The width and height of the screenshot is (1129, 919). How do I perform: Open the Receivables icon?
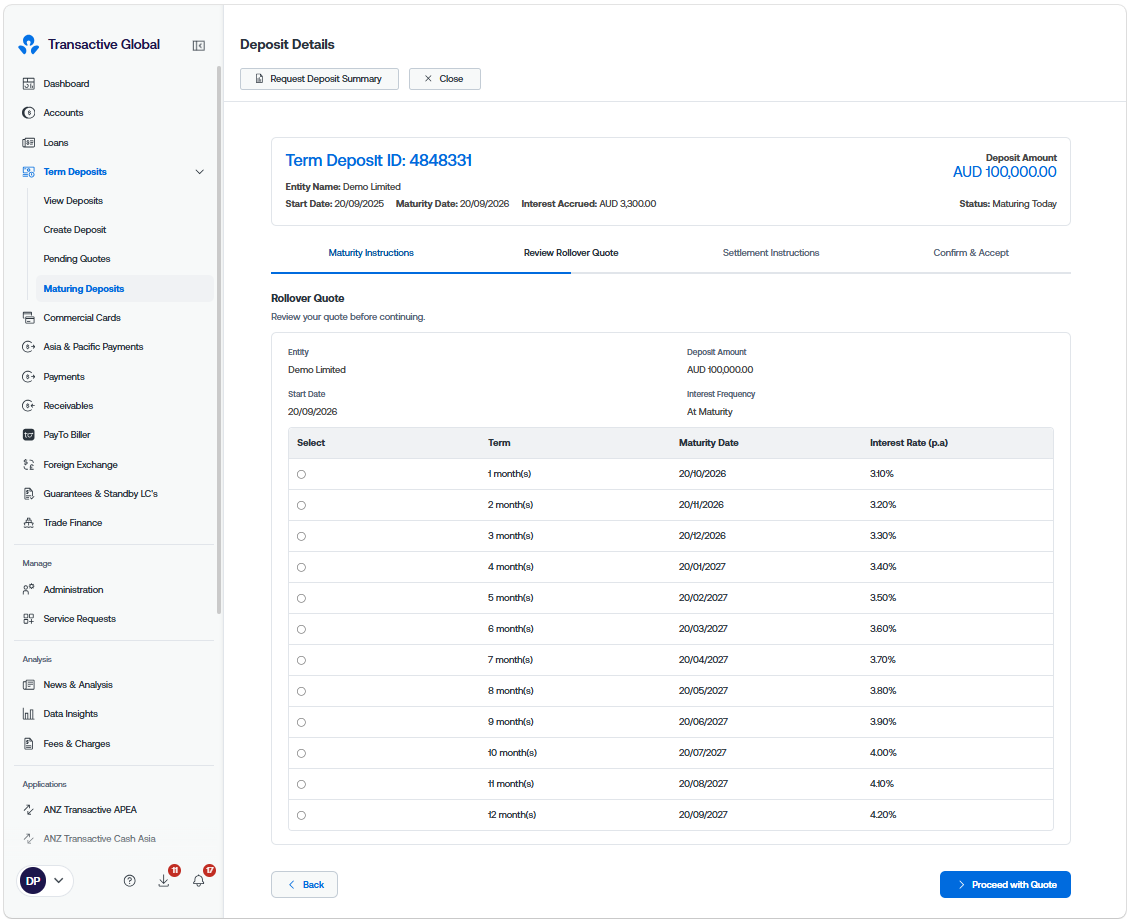pos(29,406)
